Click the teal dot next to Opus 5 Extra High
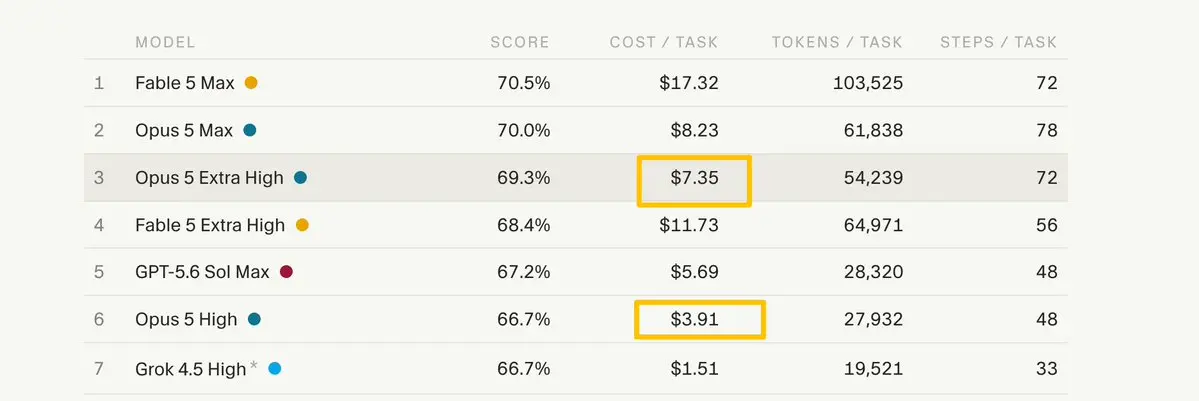Screen dimensions: 1199x401 click(300, 178)
